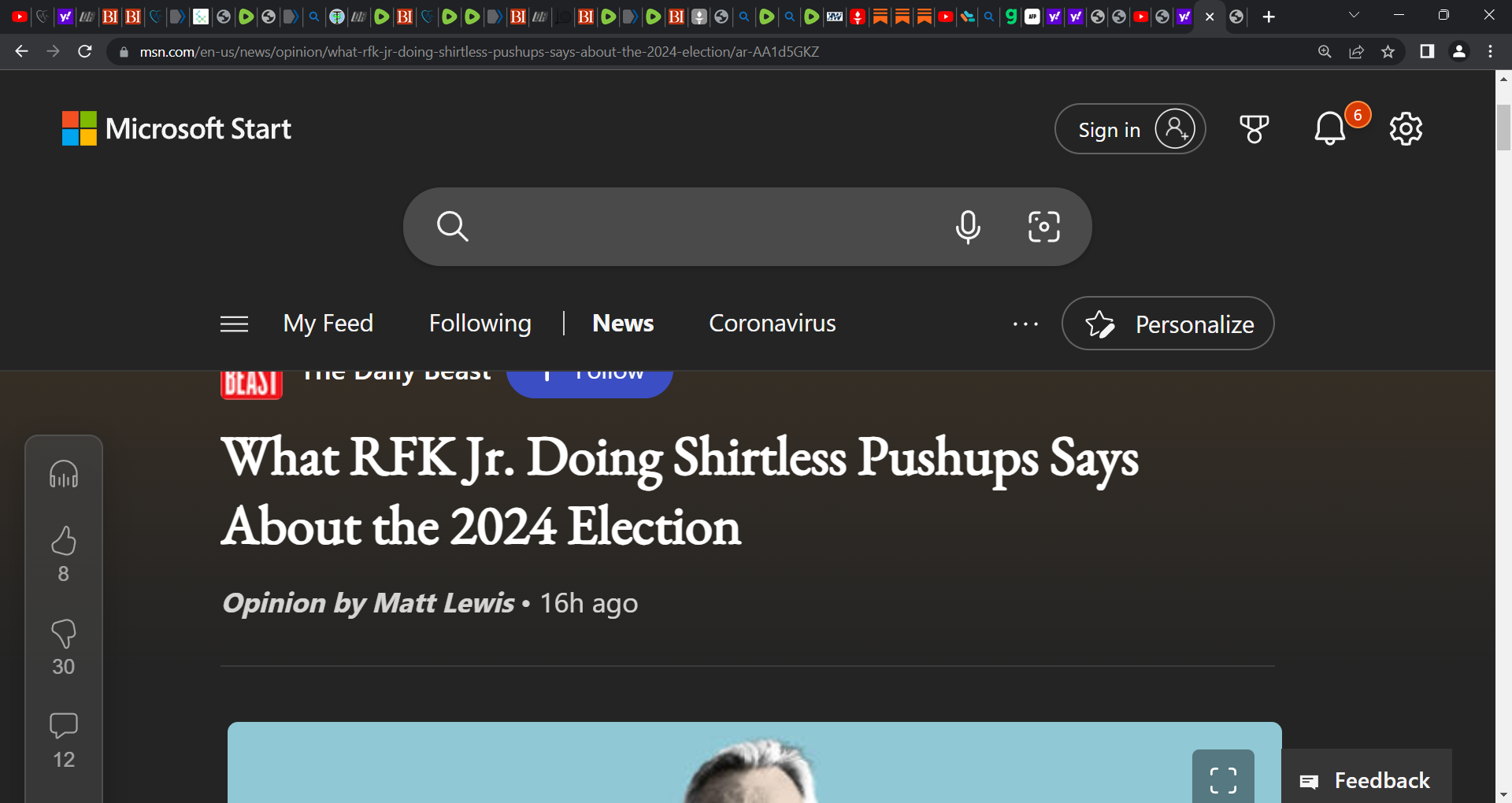Close the active browser tab
The height and width of the screenshot is (803, 1512).
pyautogui.click(x=1210, y=17)
